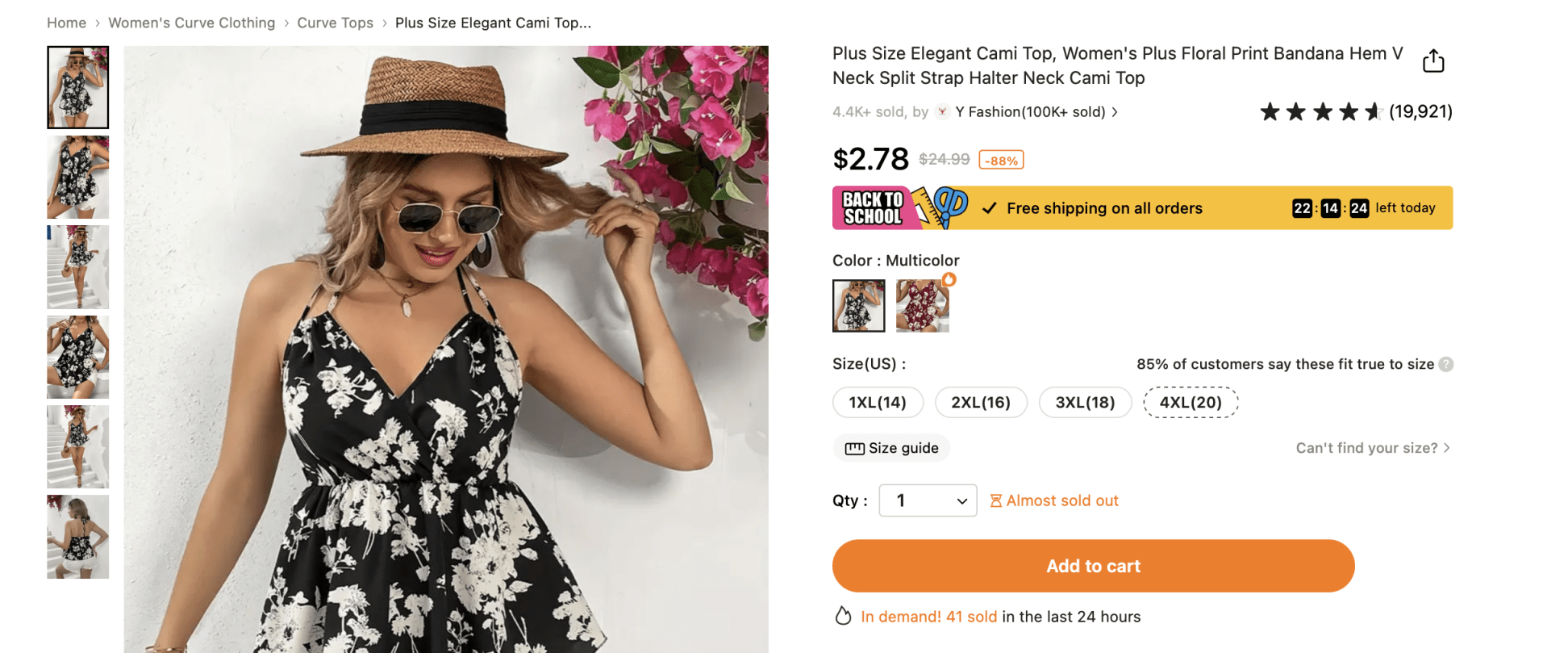
Task: Click the Size guide ruler icon
Action: point(854,449)
